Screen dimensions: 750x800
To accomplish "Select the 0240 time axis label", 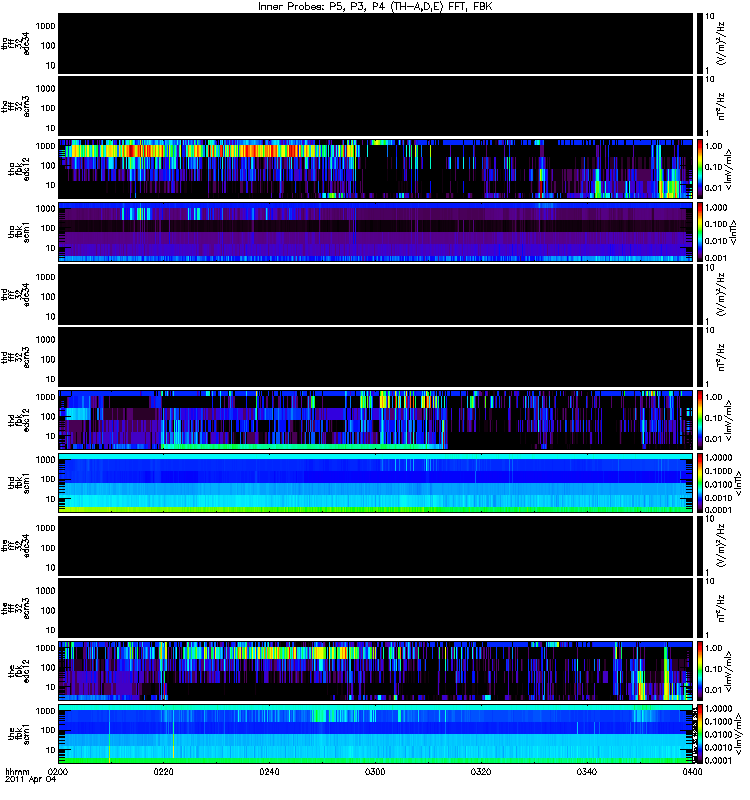I will [x=269, y=772].
